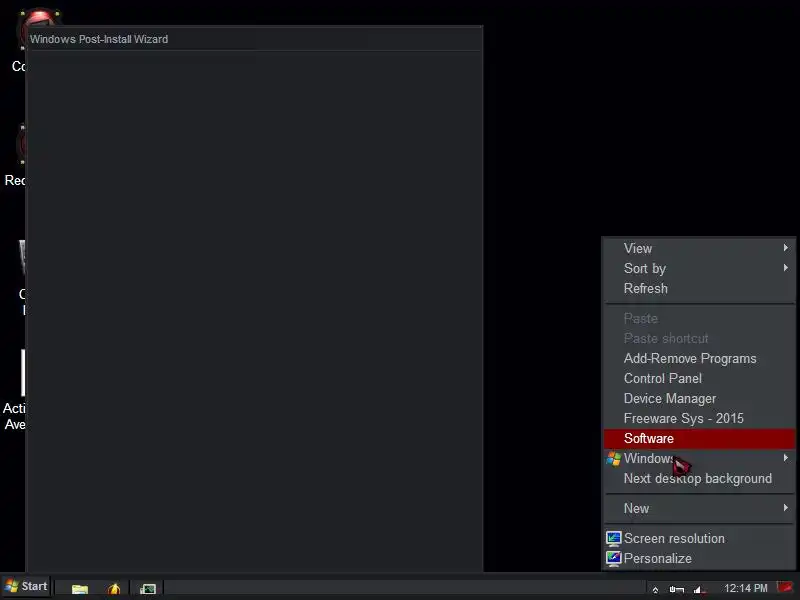Open Add-Remove Programs from context menu
Screen dimensions: 800x600
point(699,358)
